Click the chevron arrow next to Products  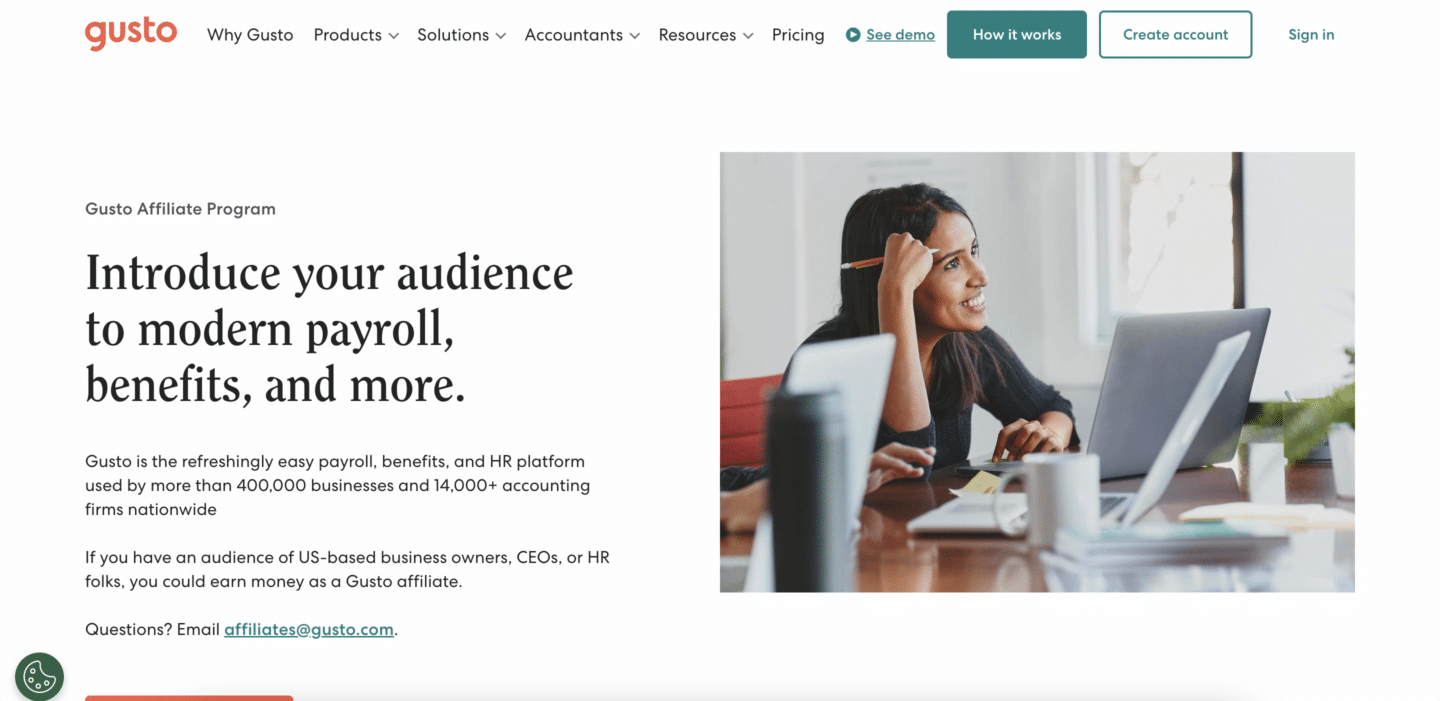tap(394, 36)
